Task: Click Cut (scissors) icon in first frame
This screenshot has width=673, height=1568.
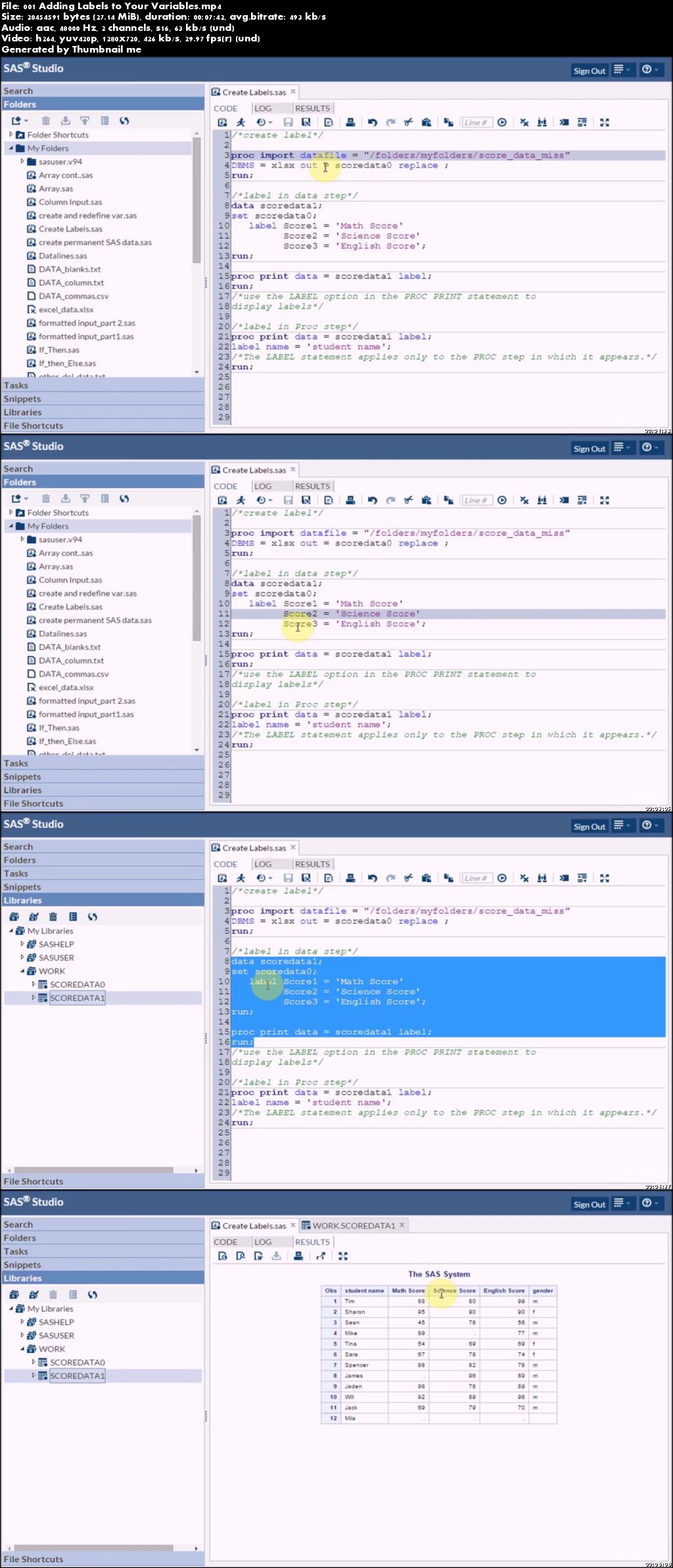Action: [408, 122]
